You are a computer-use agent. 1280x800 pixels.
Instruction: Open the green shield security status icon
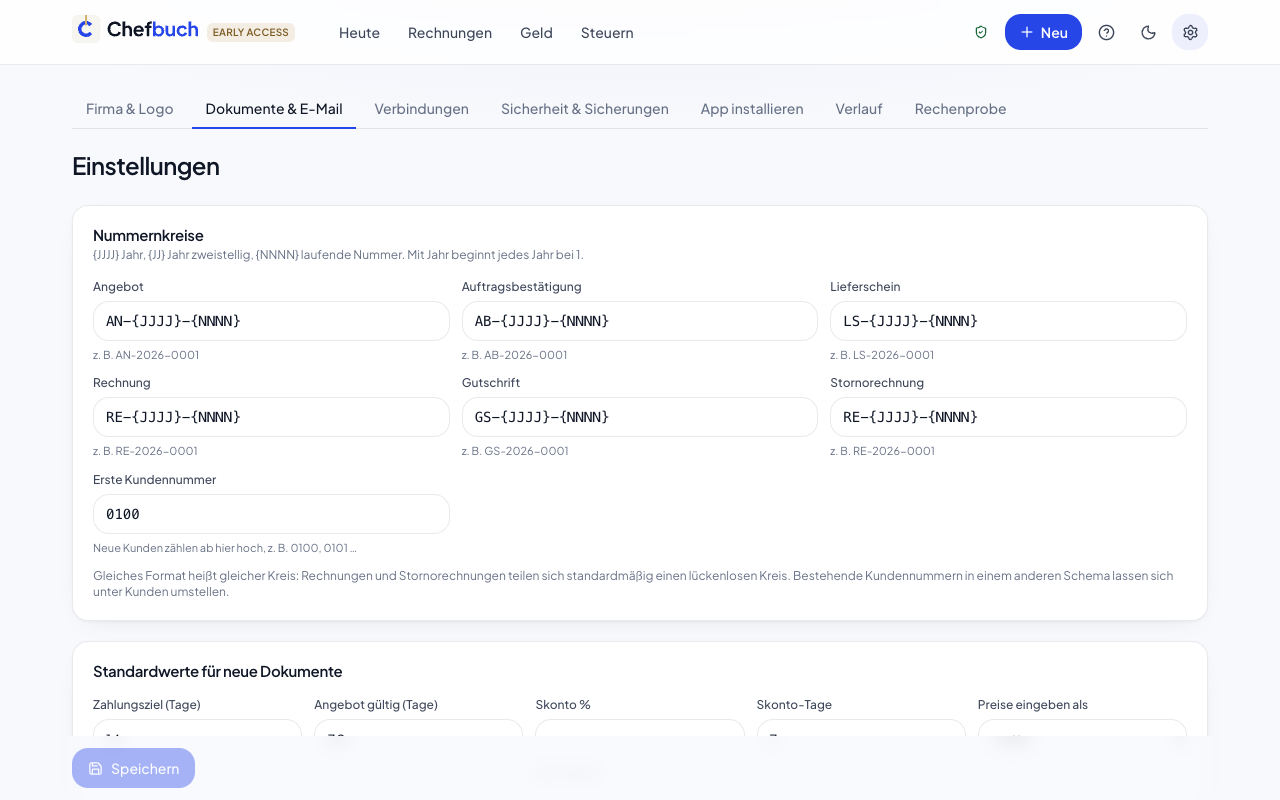pos(981,32)
